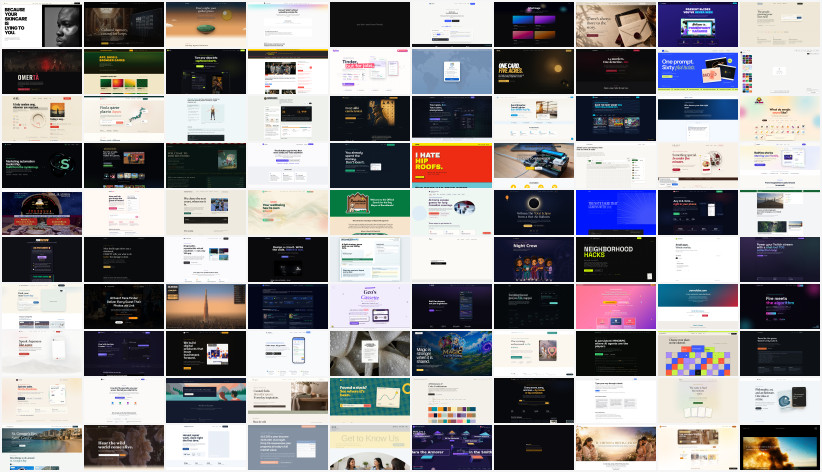Viewport: 822px width, 472px height.
Task: Click the 'Tinder' headline thumbnail
Action: click(x=370, y=71)
